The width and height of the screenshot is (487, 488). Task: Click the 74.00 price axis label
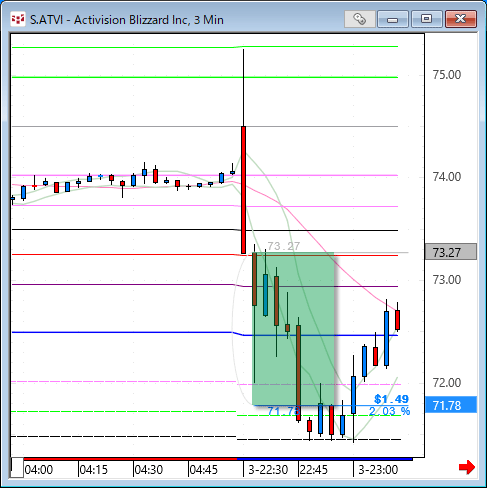pos(447,177)
